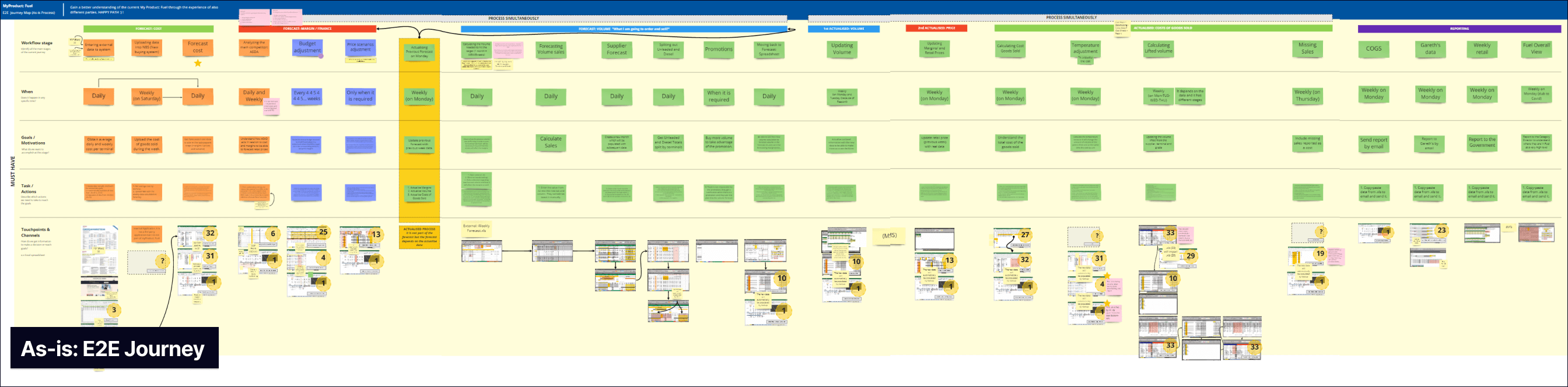This screenshot has height=387, width=1568.
Task: Click the 'Send report by email' sticky note
Action: point(1373,143)
